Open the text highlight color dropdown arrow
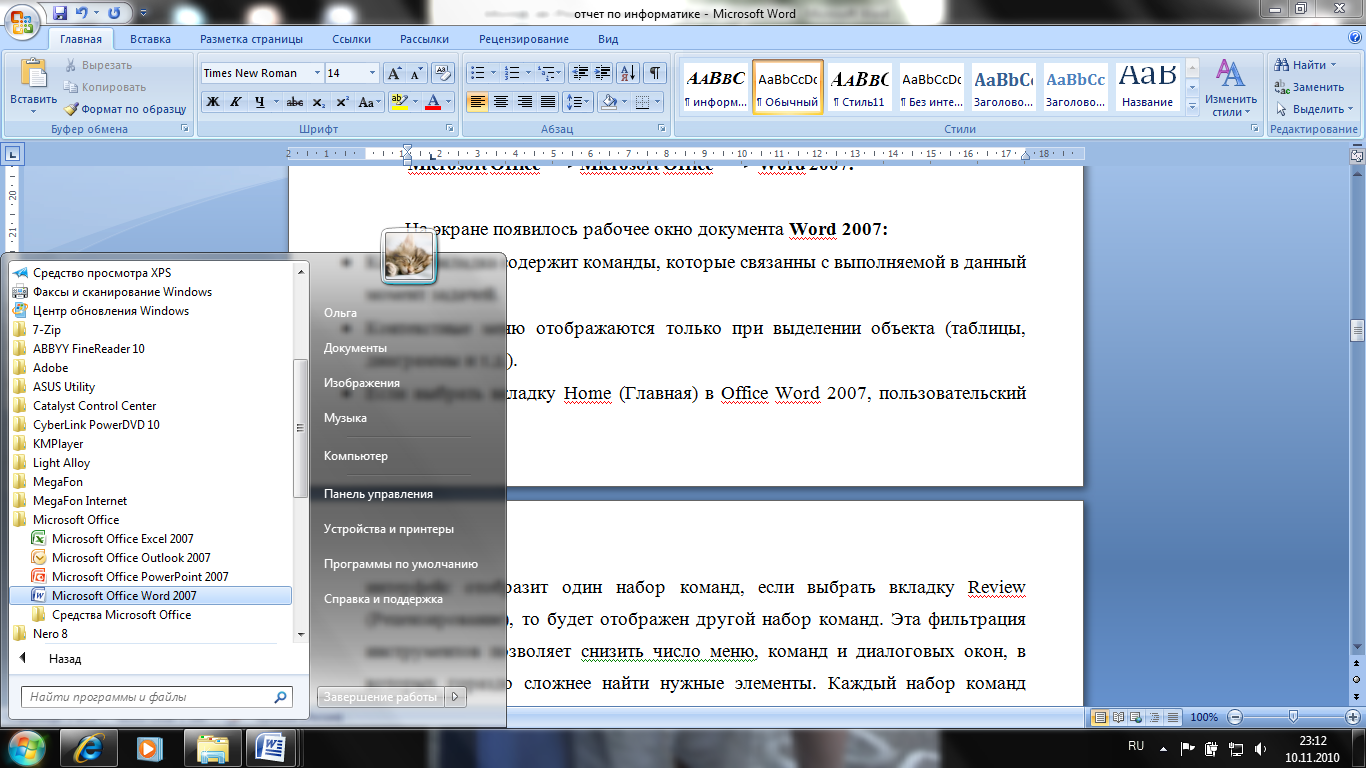The image size is (1366, 768). point(415,102)
